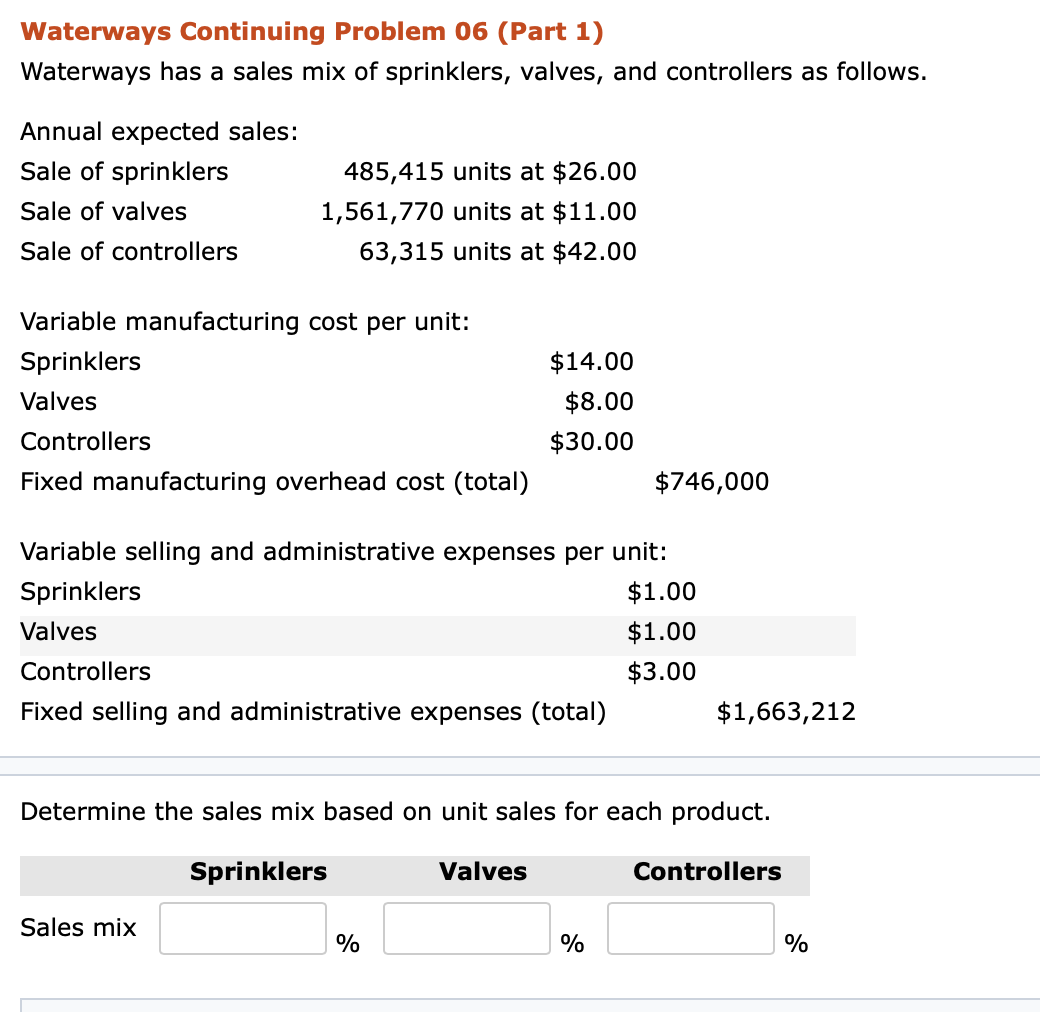This screenshot has width=1040, height=1012.
Task: Select the Sprinklers column header
Action: pyautogui.click(x=257, y=872)
